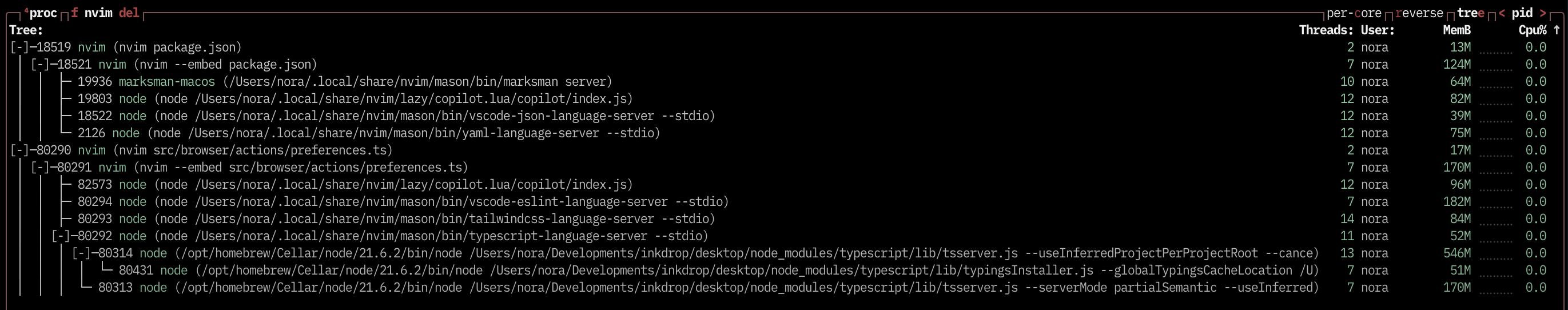Viewport: 1568px width, 310px height.
Task: Click the pid sort column label
Action: [x=1522, y=13]
